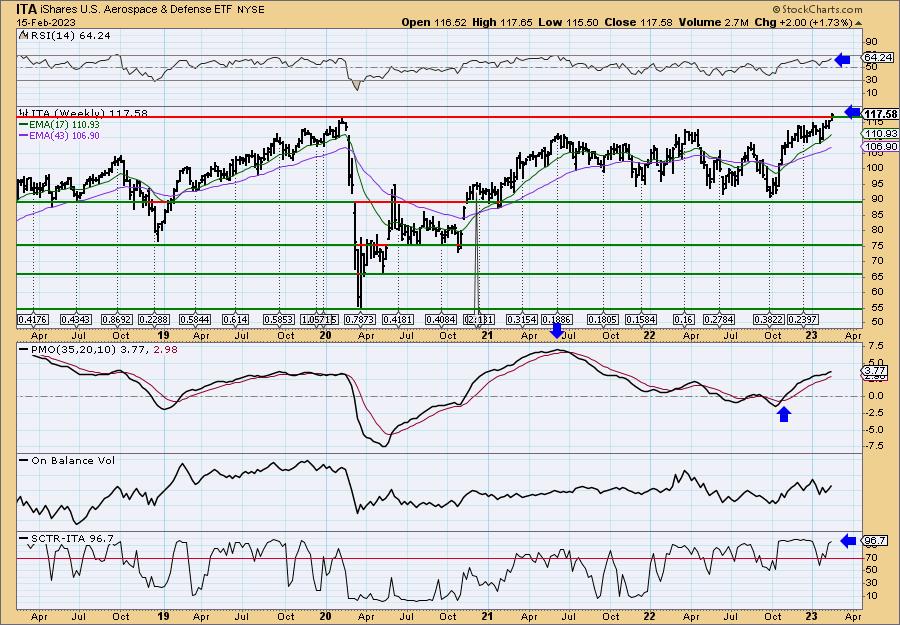Click the 96.7 SCTR tag on right axis

click(x=875, y=541)
